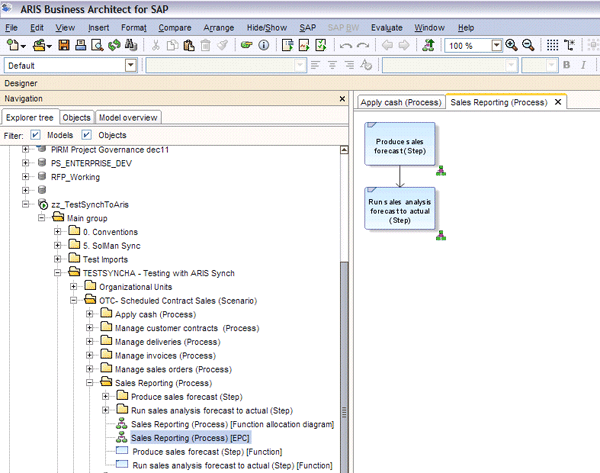Image resolution: width=600 pixels, height=473 pixels.
Task: Click the binoculars Find icon
Action: point(131,45)
